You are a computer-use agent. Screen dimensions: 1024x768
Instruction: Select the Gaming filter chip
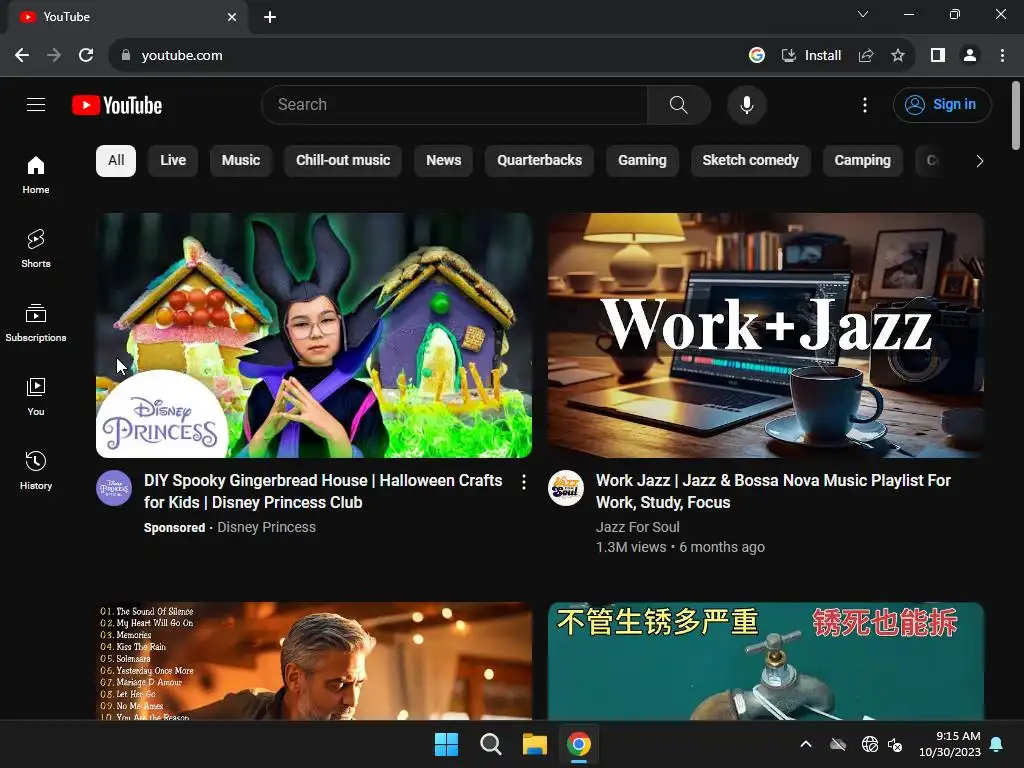tap(643, 161)
